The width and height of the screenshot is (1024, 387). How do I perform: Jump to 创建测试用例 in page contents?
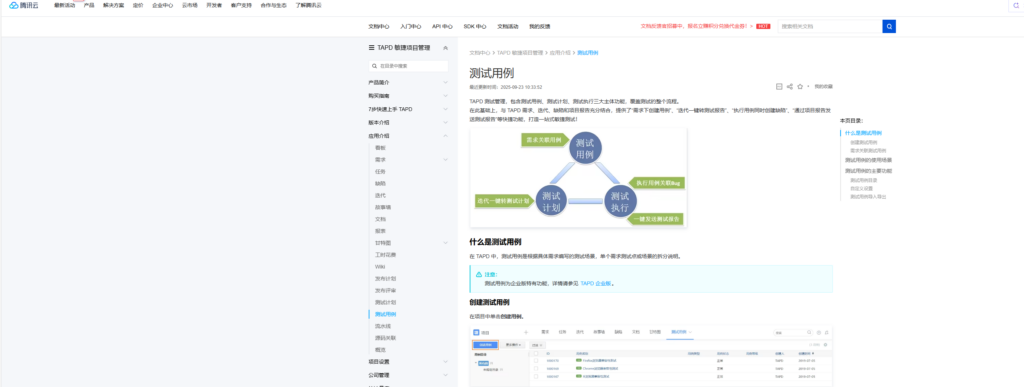click(x=863, y=142)
